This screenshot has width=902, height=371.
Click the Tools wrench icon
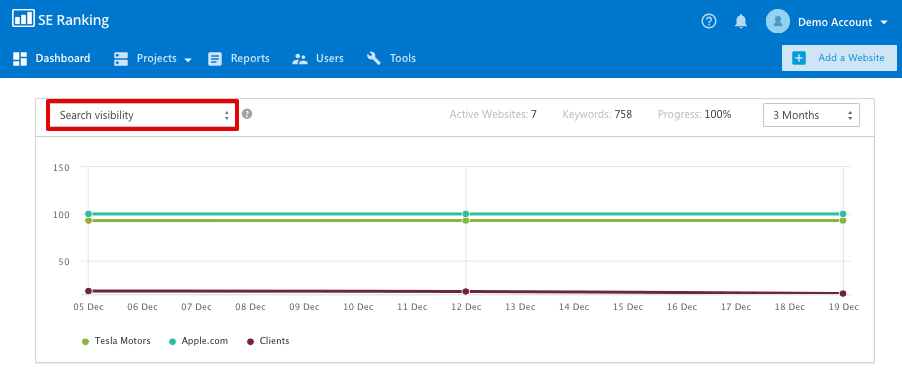pos(374,58)
